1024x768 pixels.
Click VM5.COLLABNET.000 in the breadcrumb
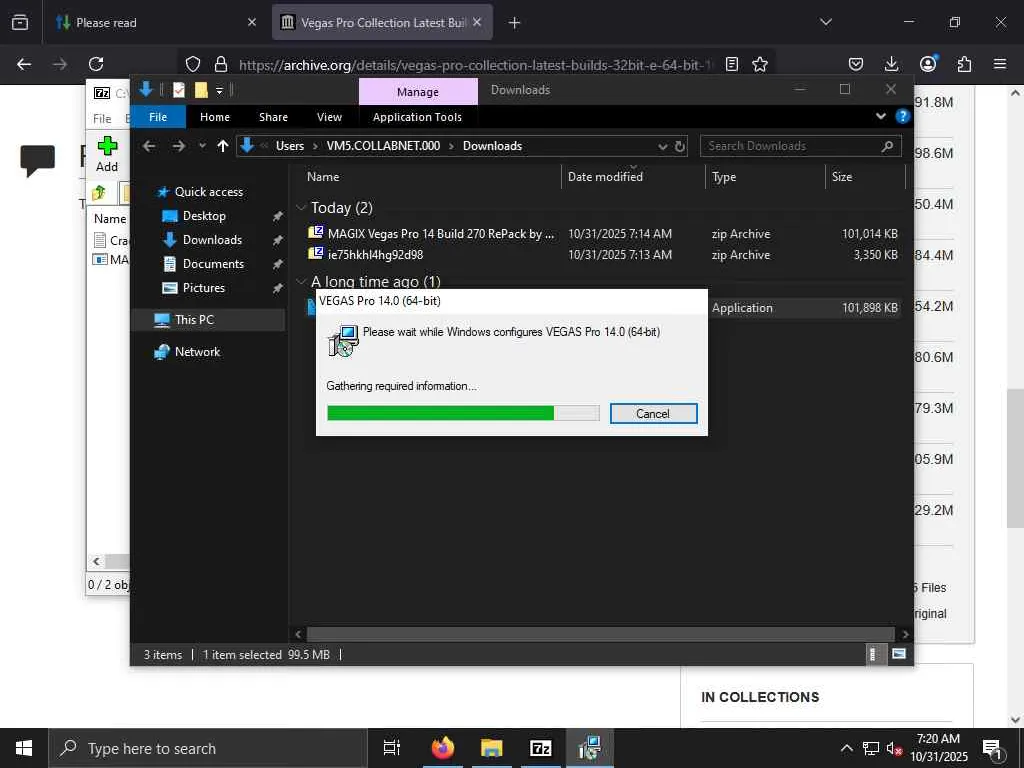(383, 146)
